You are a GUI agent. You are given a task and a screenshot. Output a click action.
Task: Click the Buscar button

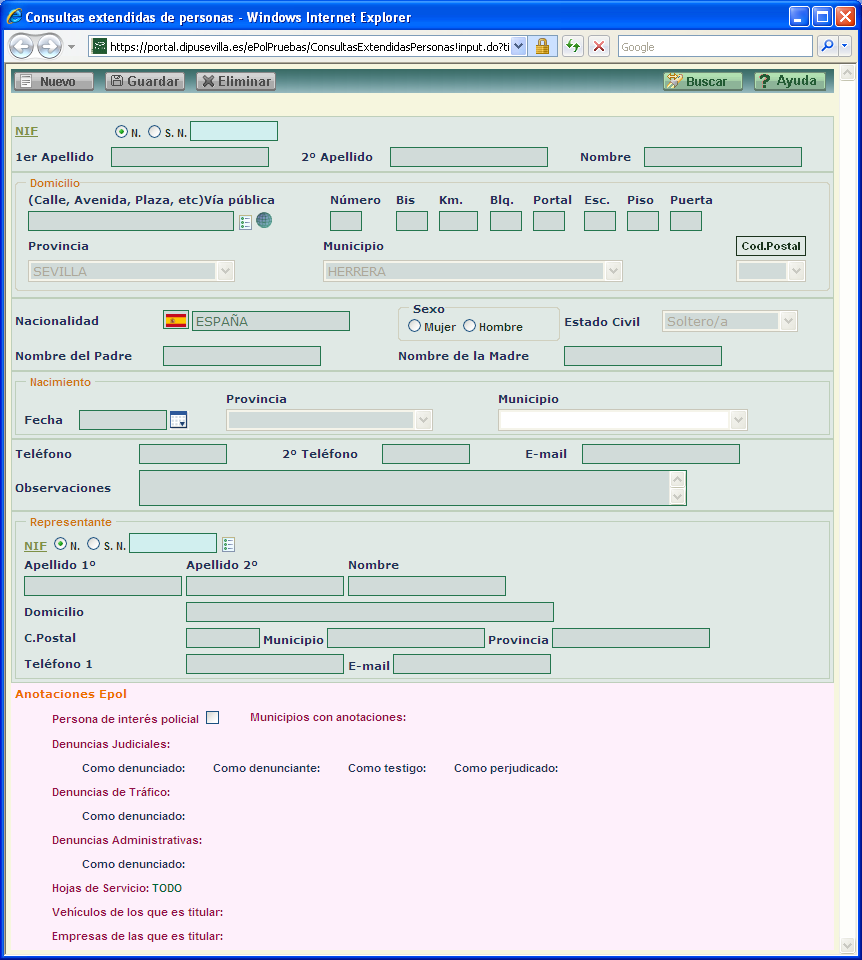pyautogui.click(x=703, y=82)
